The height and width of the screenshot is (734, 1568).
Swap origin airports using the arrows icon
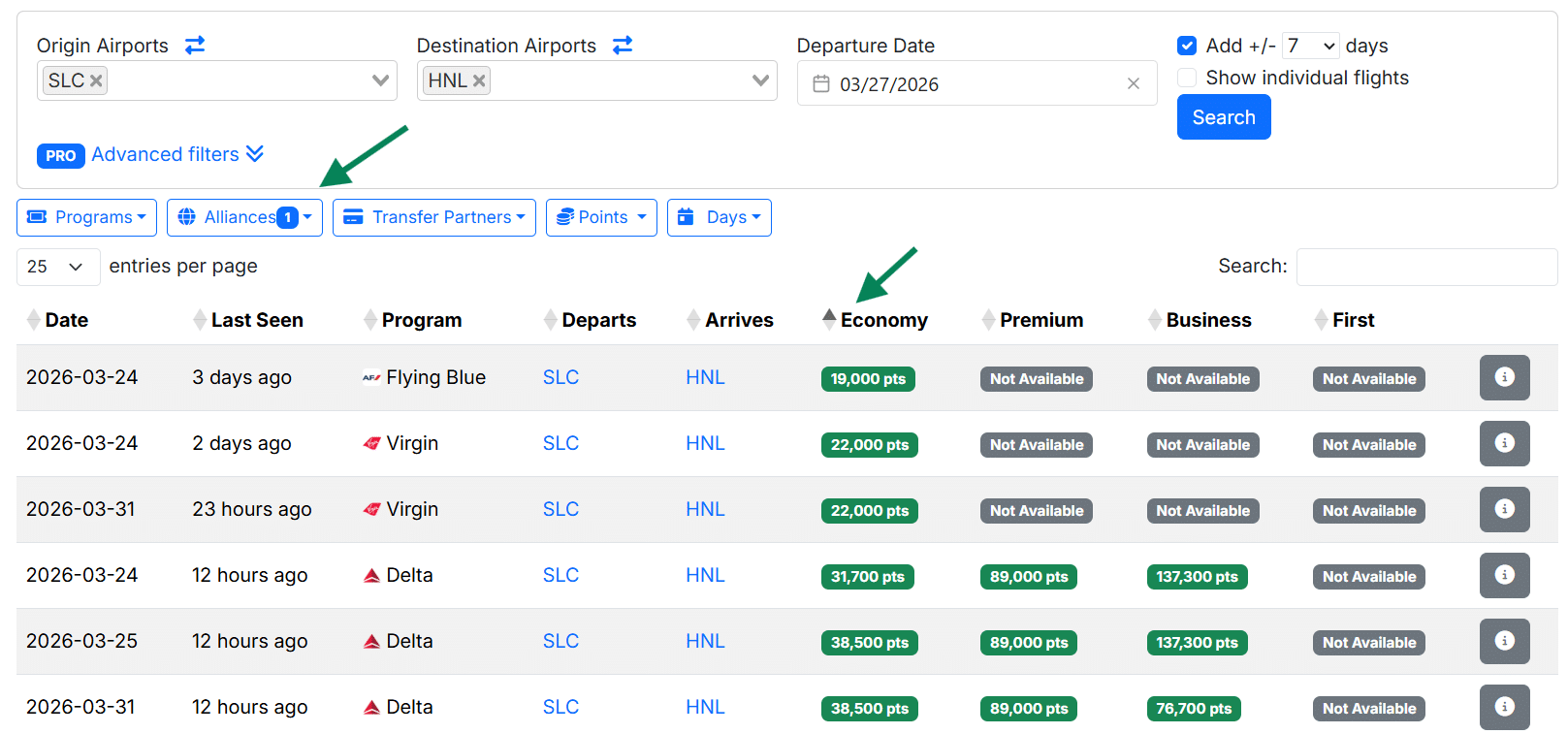(195, 46)
